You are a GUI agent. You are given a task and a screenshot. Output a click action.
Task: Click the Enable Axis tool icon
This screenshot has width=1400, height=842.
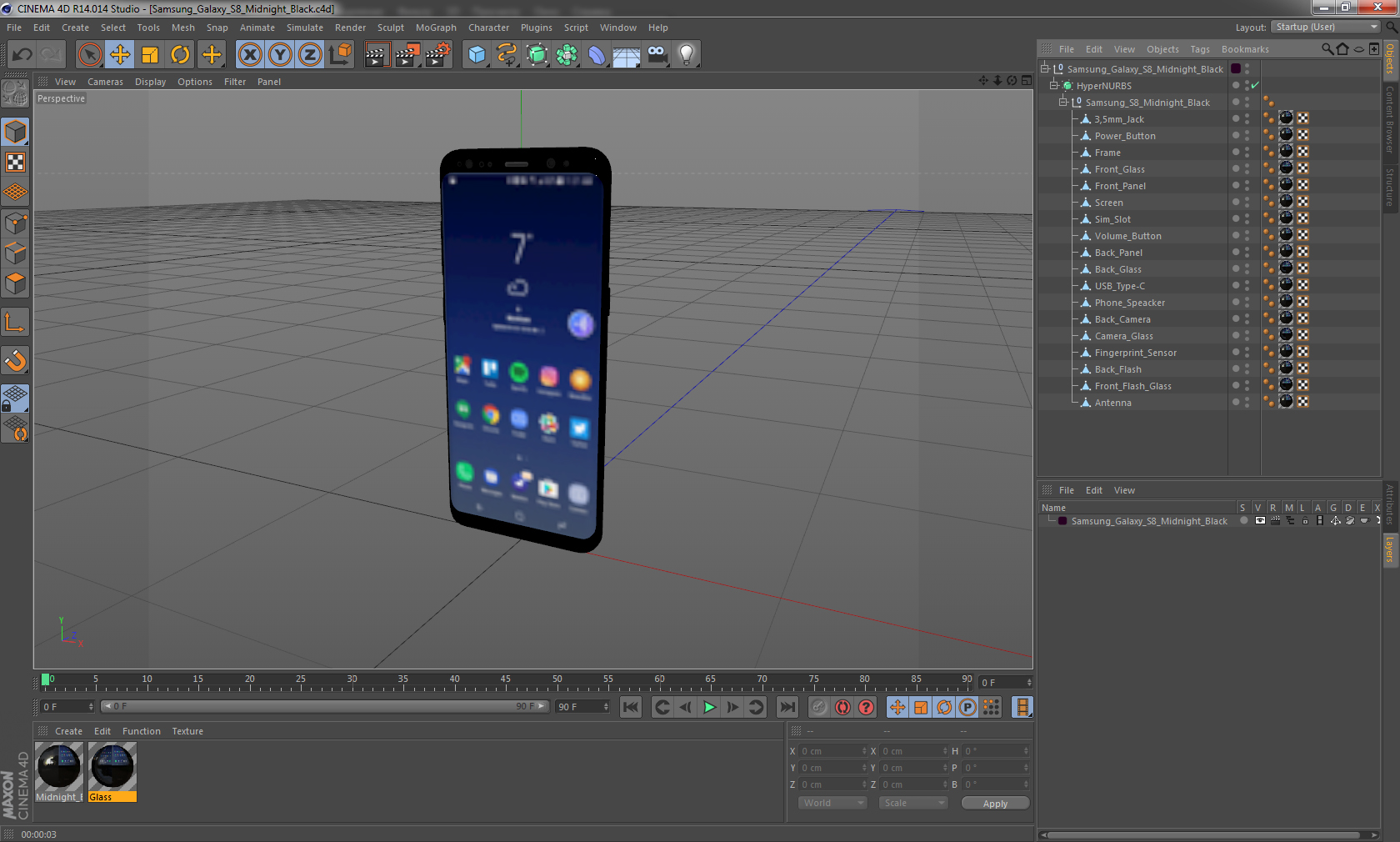pyautogui.click(x=16, y=323)
